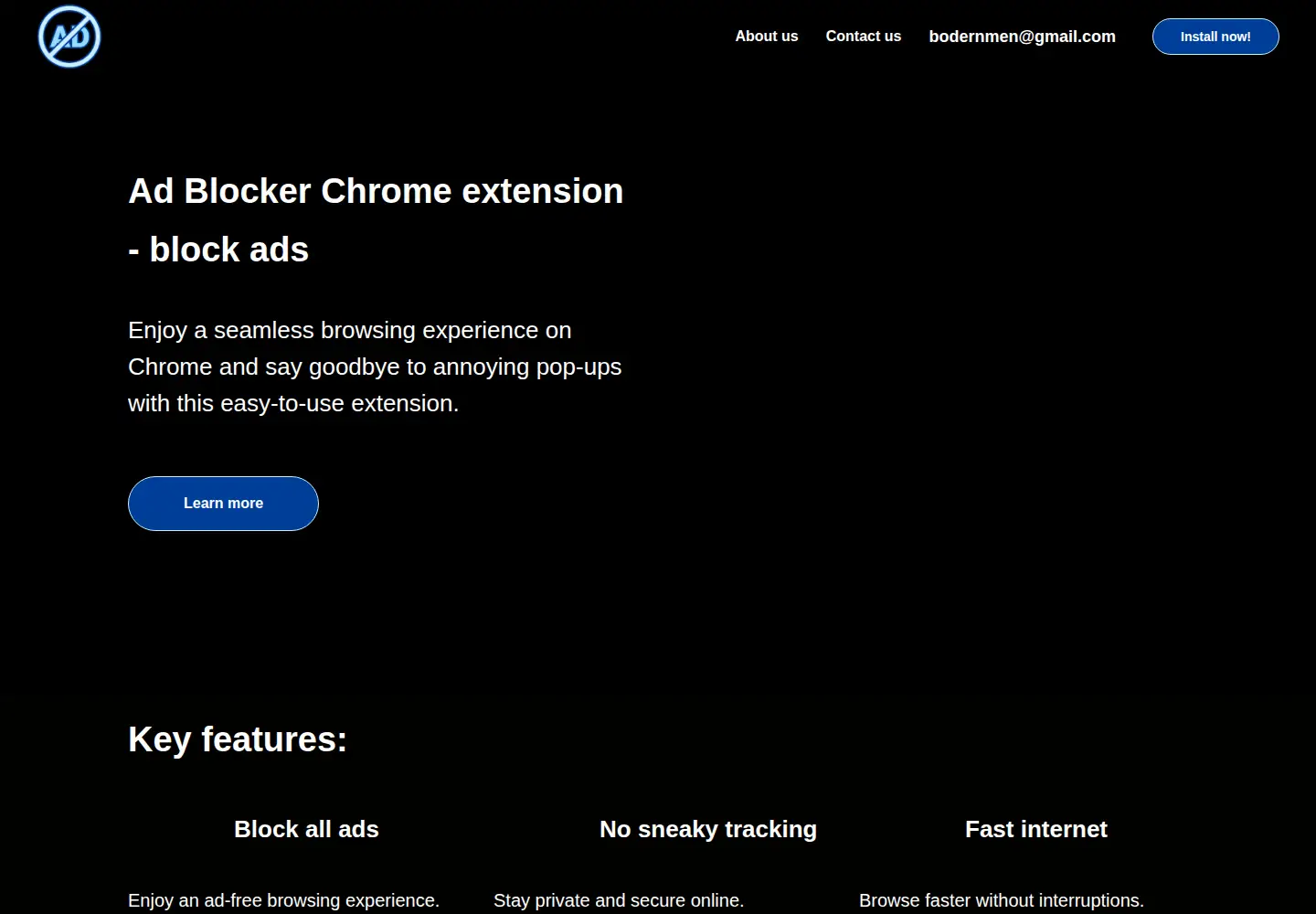Screen dimensions: 1316x914
Task: Select the 'Fast internet' feature title
Action: pyautogui.click(x=1036, y=829)
